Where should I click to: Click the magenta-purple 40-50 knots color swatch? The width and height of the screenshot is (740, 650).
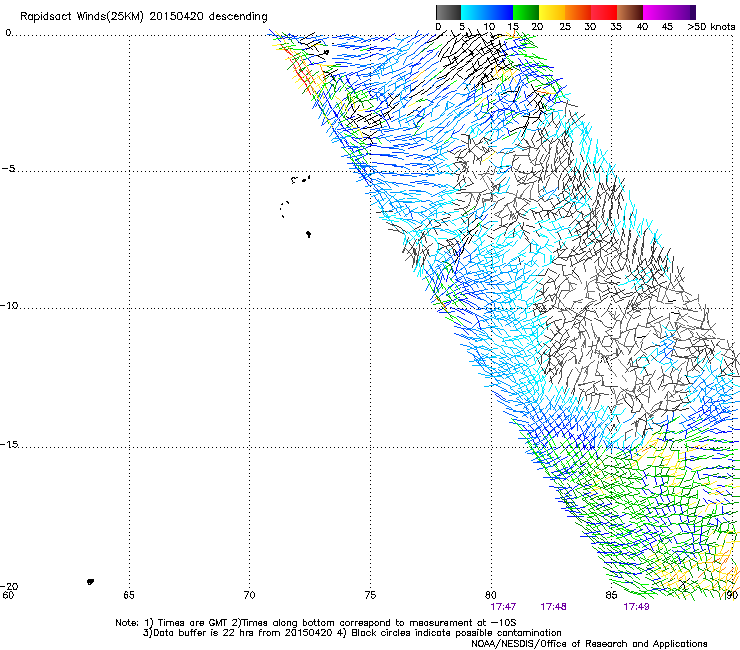point(669,12)
